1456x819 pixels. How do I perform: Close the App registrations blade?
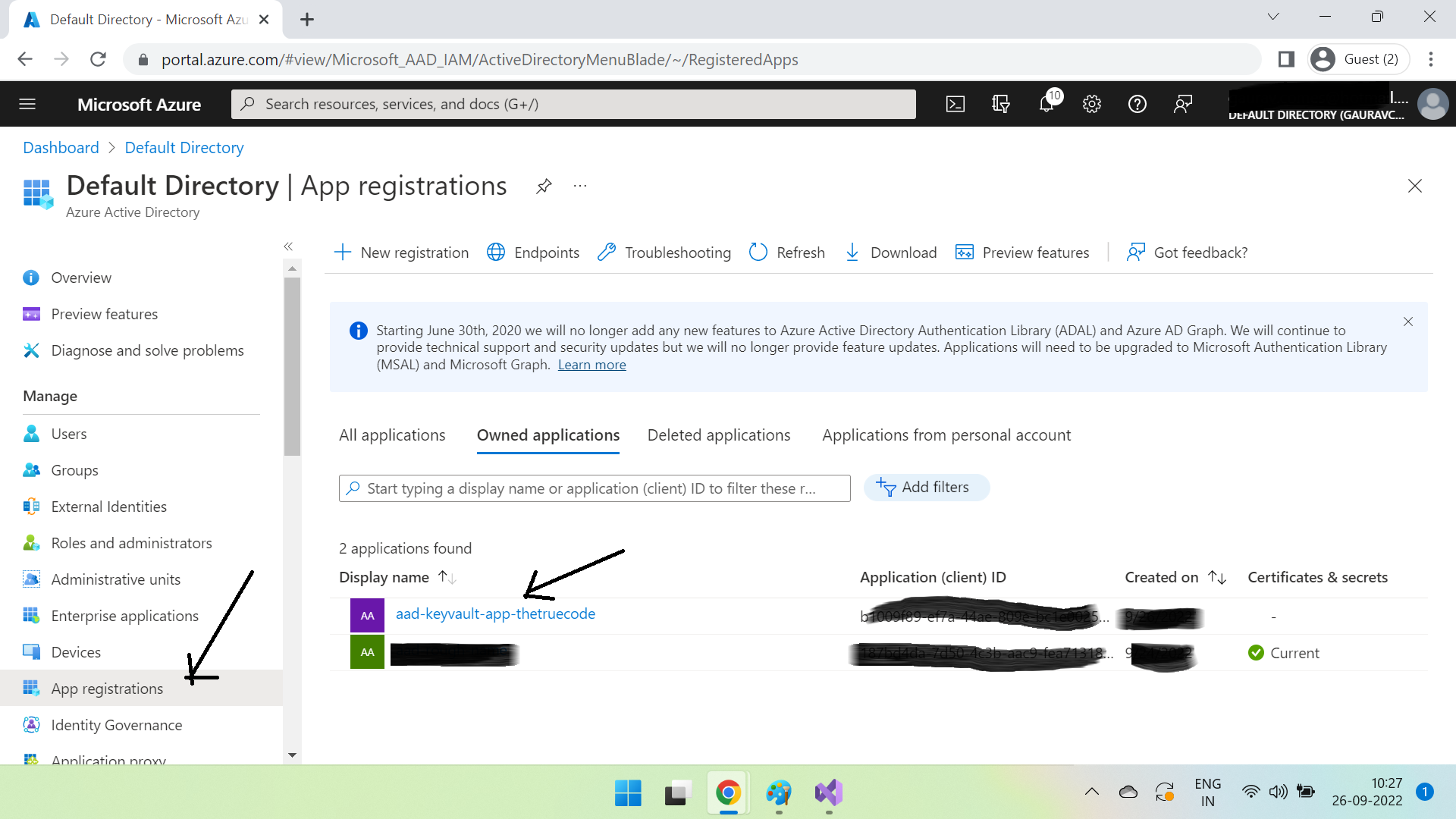(x=1414, y=186)
